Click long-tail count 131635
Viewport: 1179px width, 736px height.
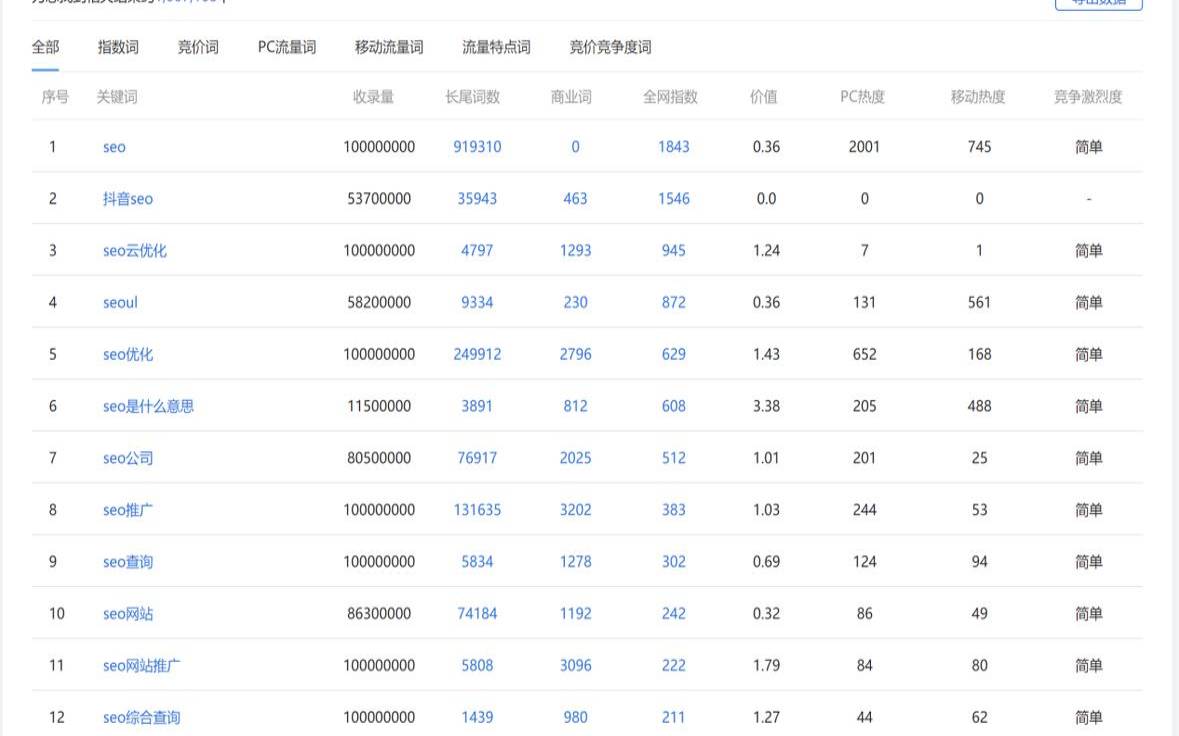tap(477, 510)
